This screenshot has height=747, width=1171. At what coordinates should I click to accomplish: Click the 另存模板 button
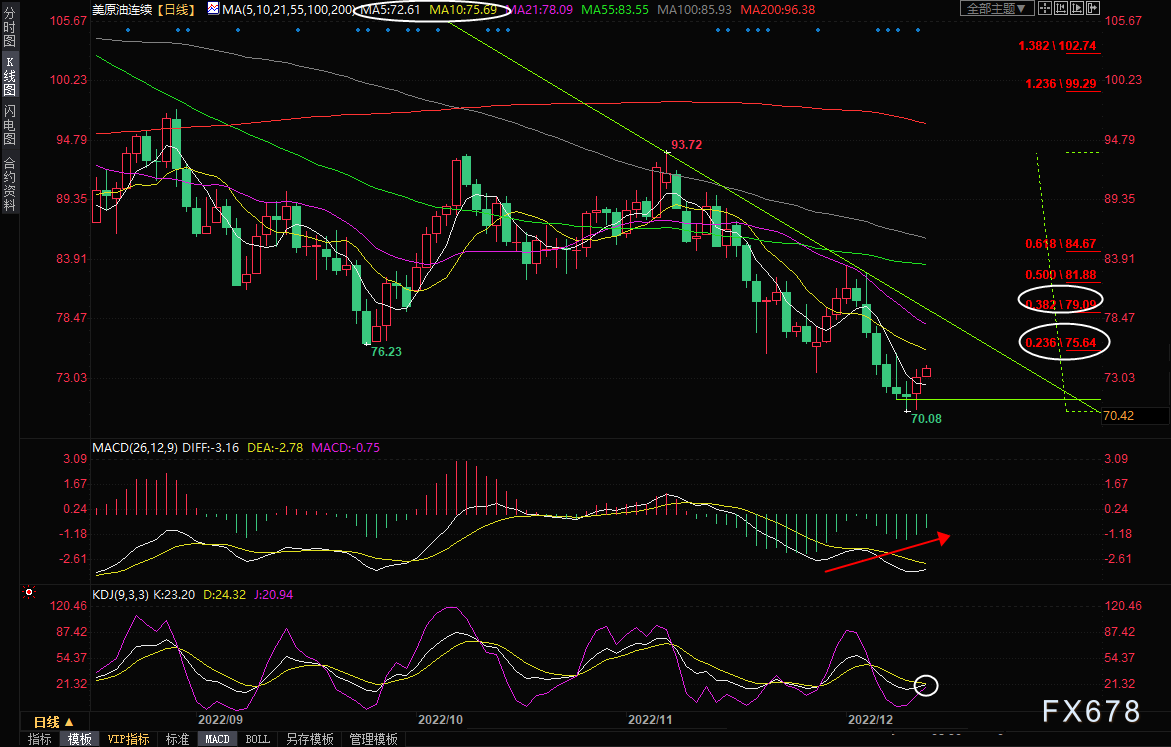click(x=310, y=739)
